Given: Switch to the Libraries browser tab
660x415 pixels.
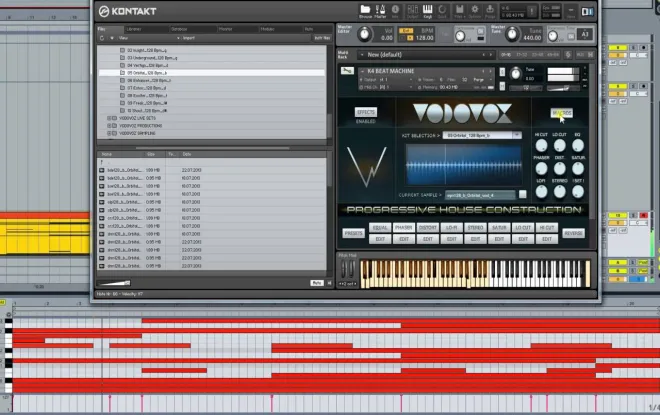Looking at the screenshot, I should click(x=134, y=29).
